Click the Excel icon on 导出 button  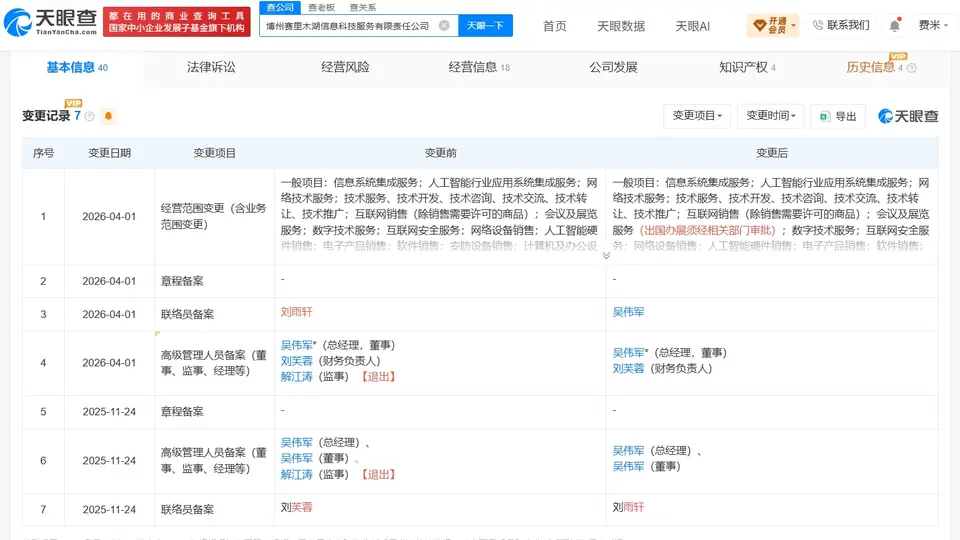825,116
